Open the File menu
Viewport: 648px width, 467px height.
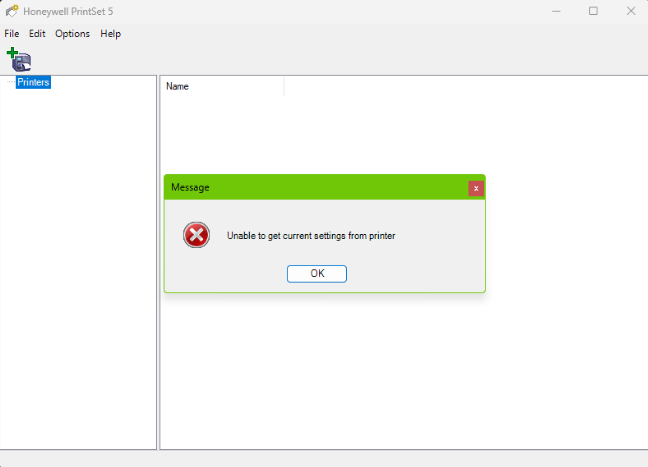coord(12,33)
